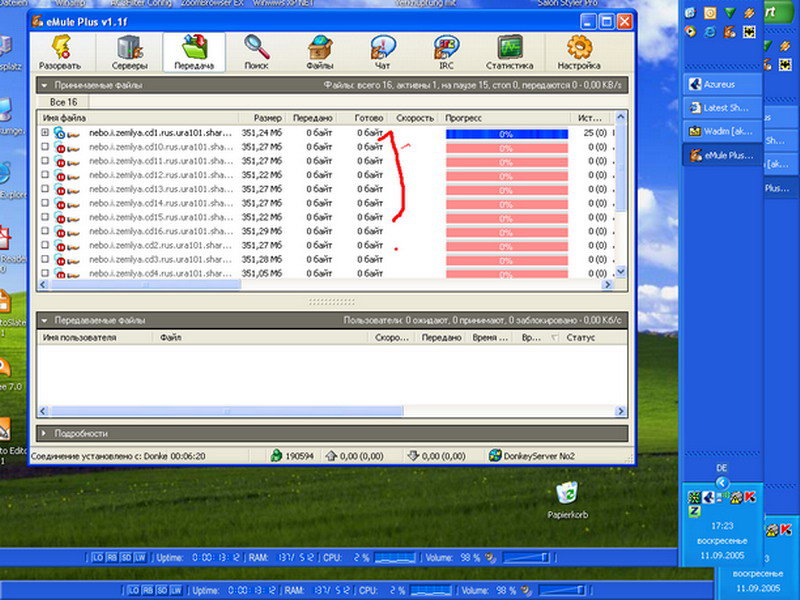Click the downloads list scroll up arrow
The height and width of the screenshot is (600, 800).
pyautogui.click(x=620, y=117)
